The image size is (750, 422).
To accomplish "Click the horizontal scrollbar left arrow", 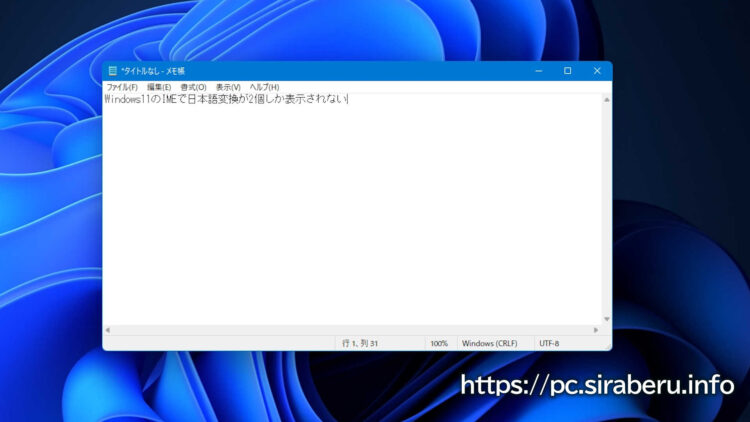I will (108, 329).
